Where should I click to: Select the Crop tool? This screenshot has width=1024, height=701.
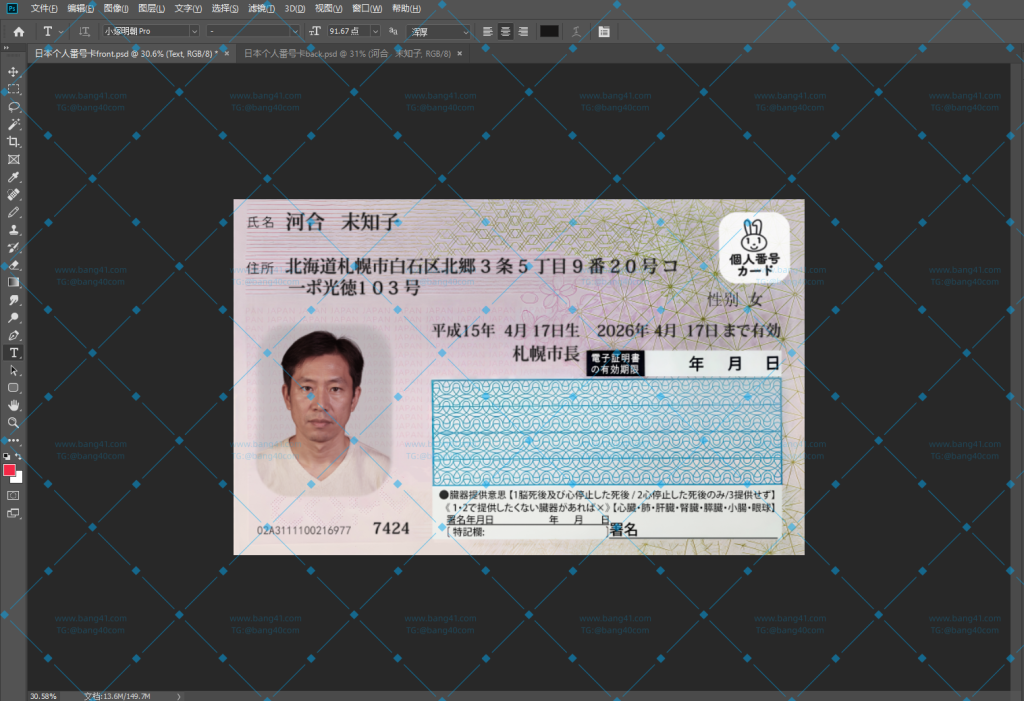(13, 141)
